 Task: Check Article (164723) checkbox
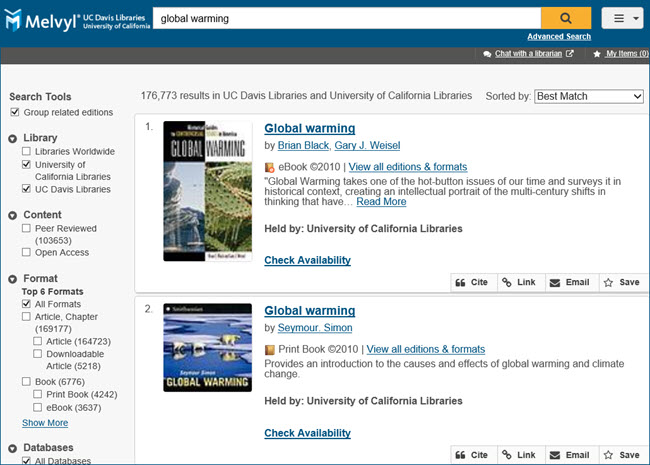coord(37,341)
